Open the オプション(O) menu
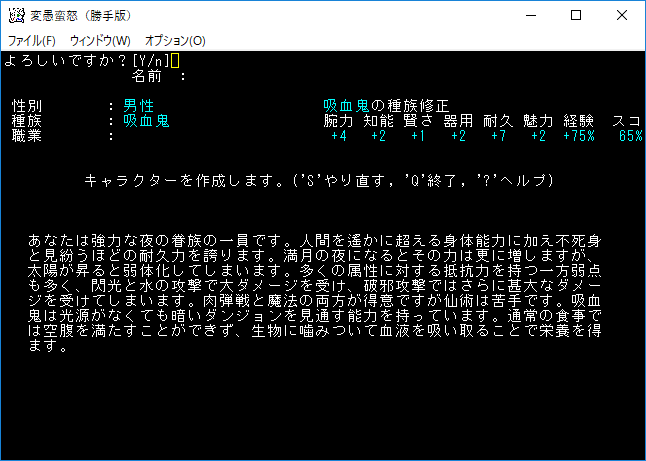The image size is (646, 461). (x=175, y=41)
